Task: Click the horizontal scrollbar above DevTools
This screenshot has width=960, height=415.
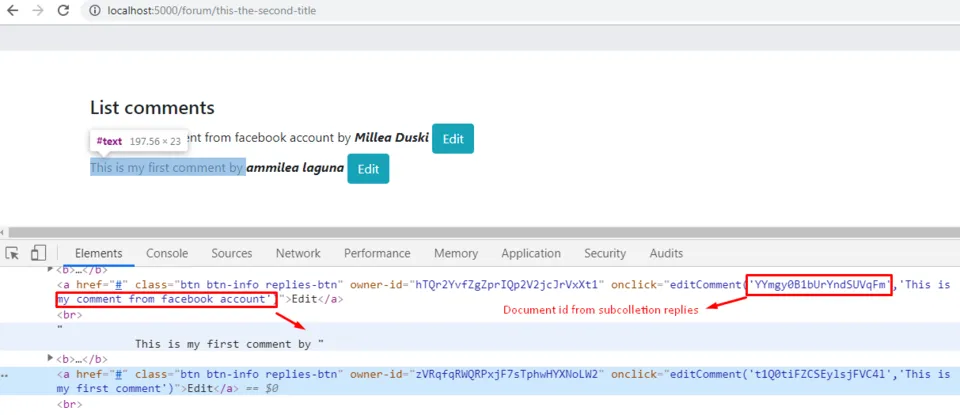Action: point(483,233)
